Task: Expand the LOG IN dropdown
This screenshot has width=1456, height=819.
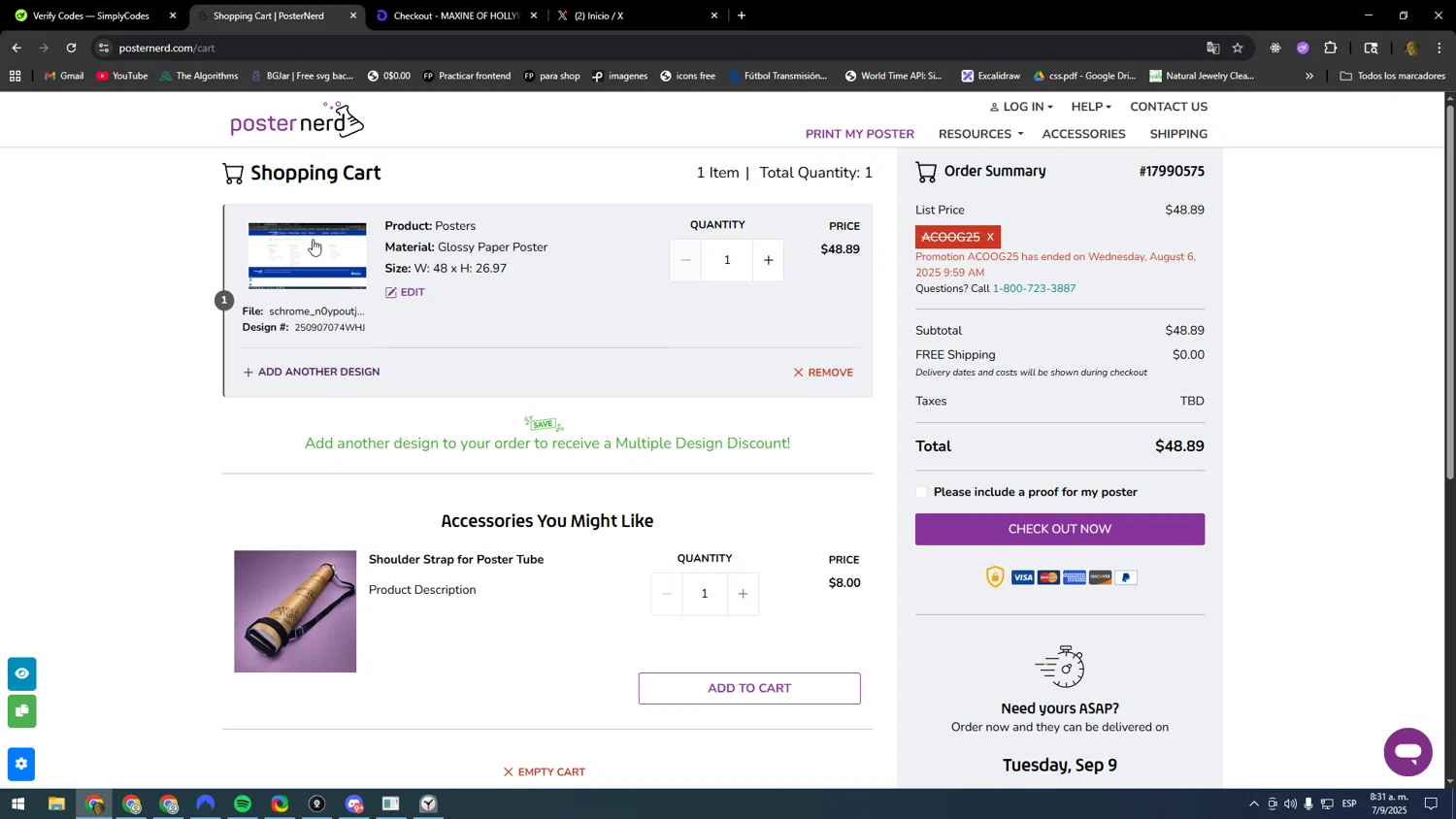Action: coord(1021,107)
